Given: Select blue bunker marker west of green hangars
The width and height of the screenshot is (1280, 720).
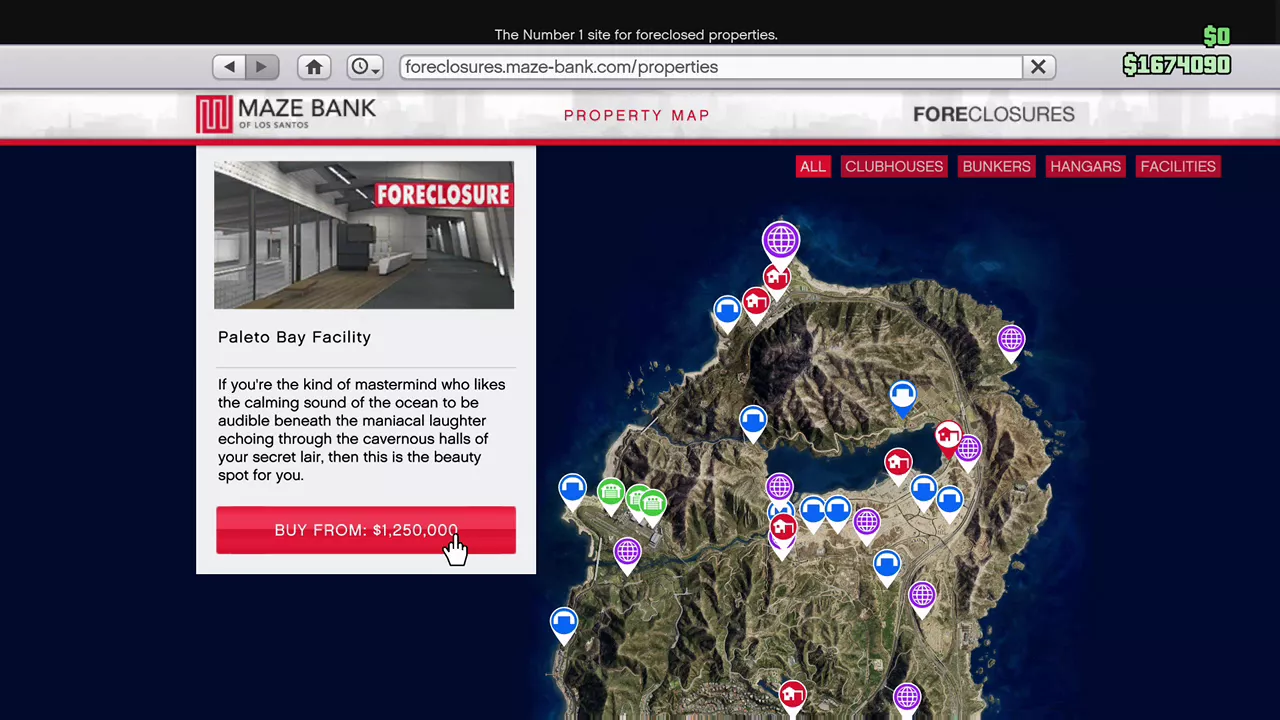Looking at the screenshot, I should [x=572, y=490].
